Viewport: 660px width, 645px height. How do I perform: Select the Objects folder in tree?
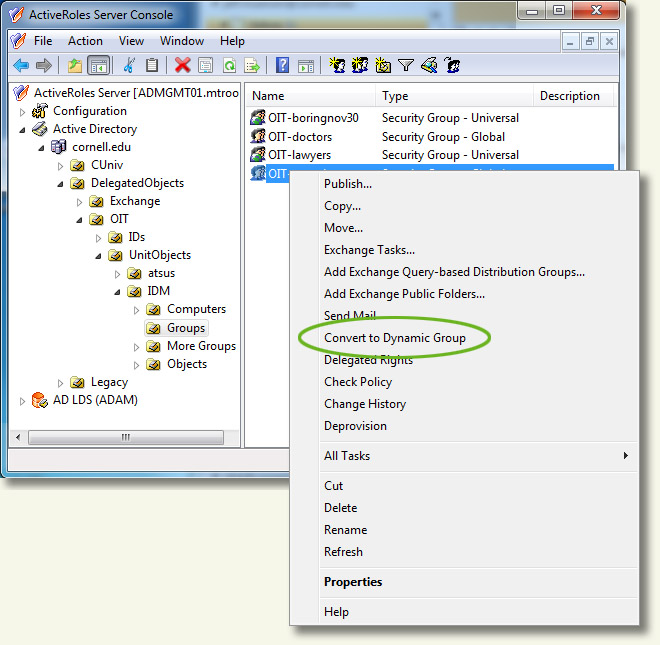187,364
